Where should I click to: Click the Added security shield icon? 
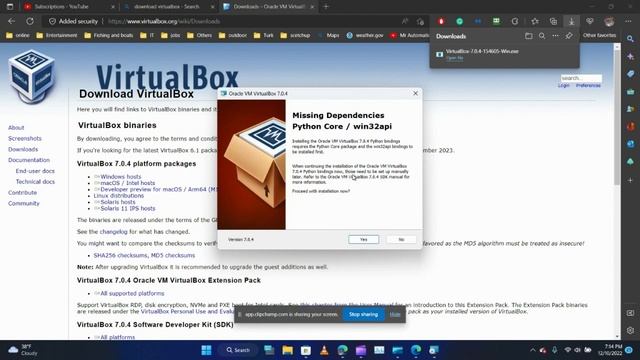tap(52, 21)
